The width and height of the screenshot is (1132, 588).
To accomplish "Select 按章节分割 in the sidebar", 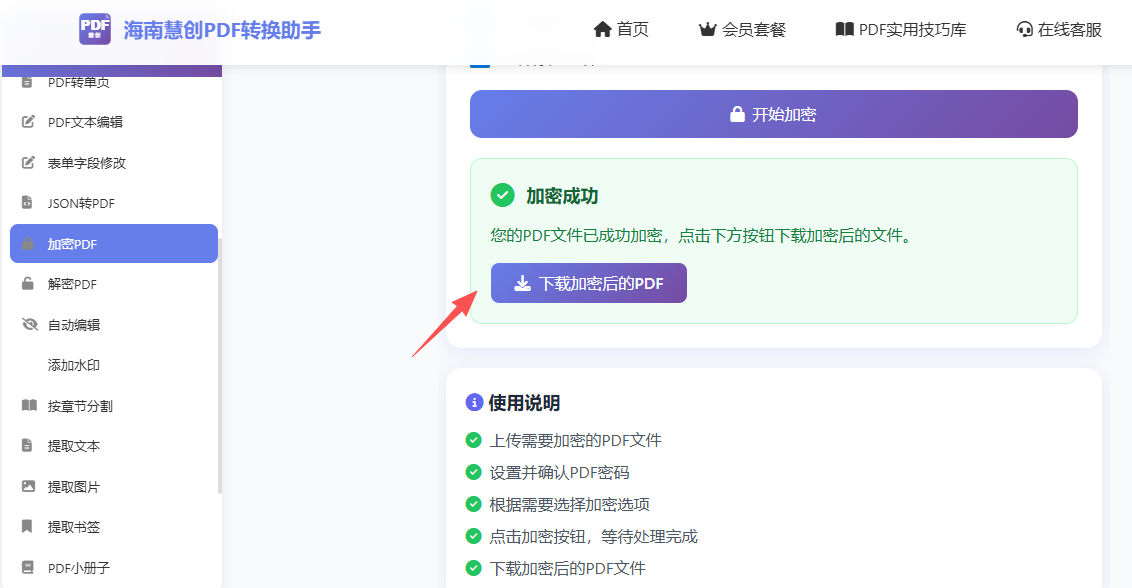I will (114, 405).
